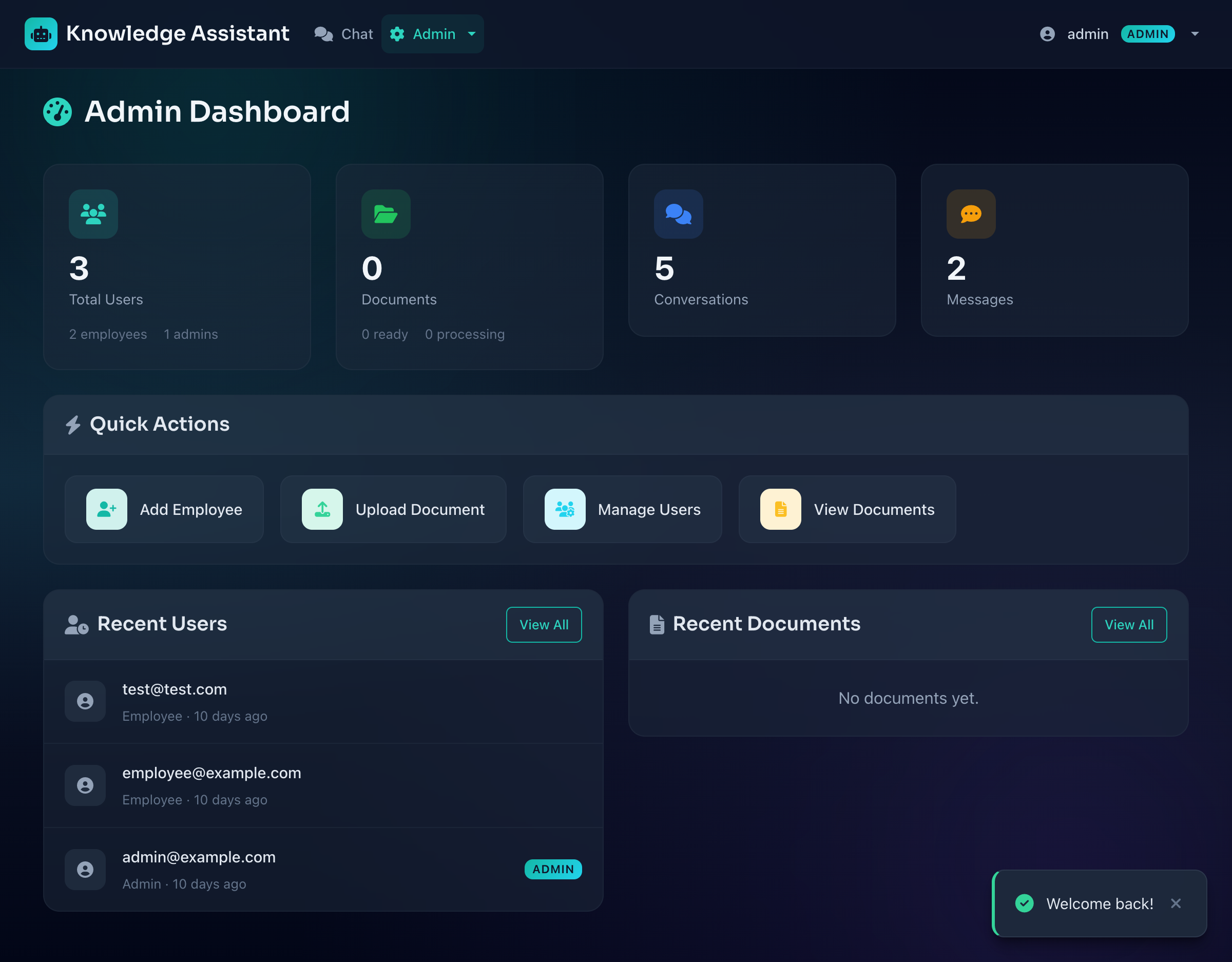Open the View Documents quick action
Screen dimensions: 1232x962
coord(848,510)
